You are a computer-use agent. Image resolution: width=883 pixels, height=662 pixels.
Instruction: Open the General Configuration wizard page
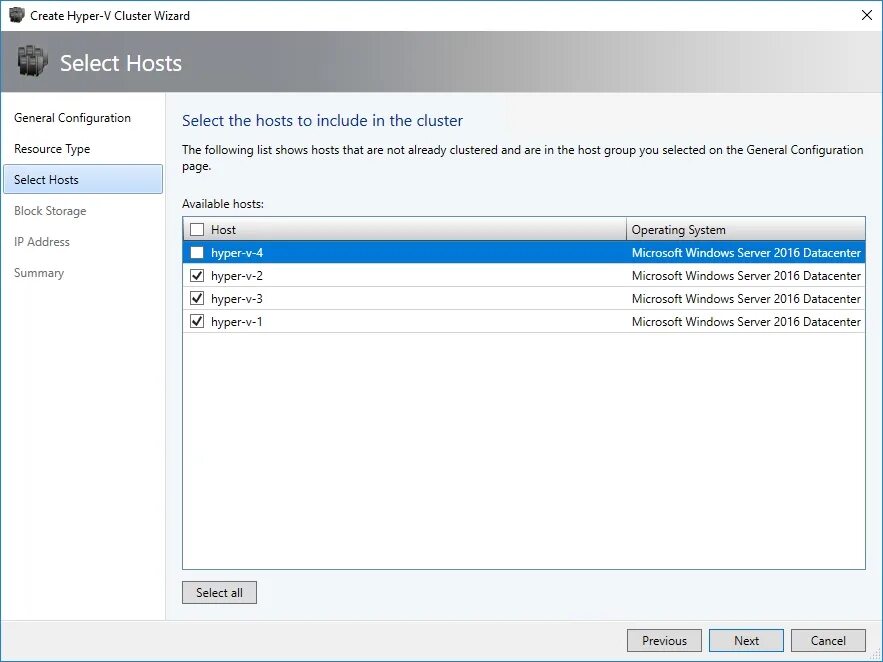tap(72, 118)
